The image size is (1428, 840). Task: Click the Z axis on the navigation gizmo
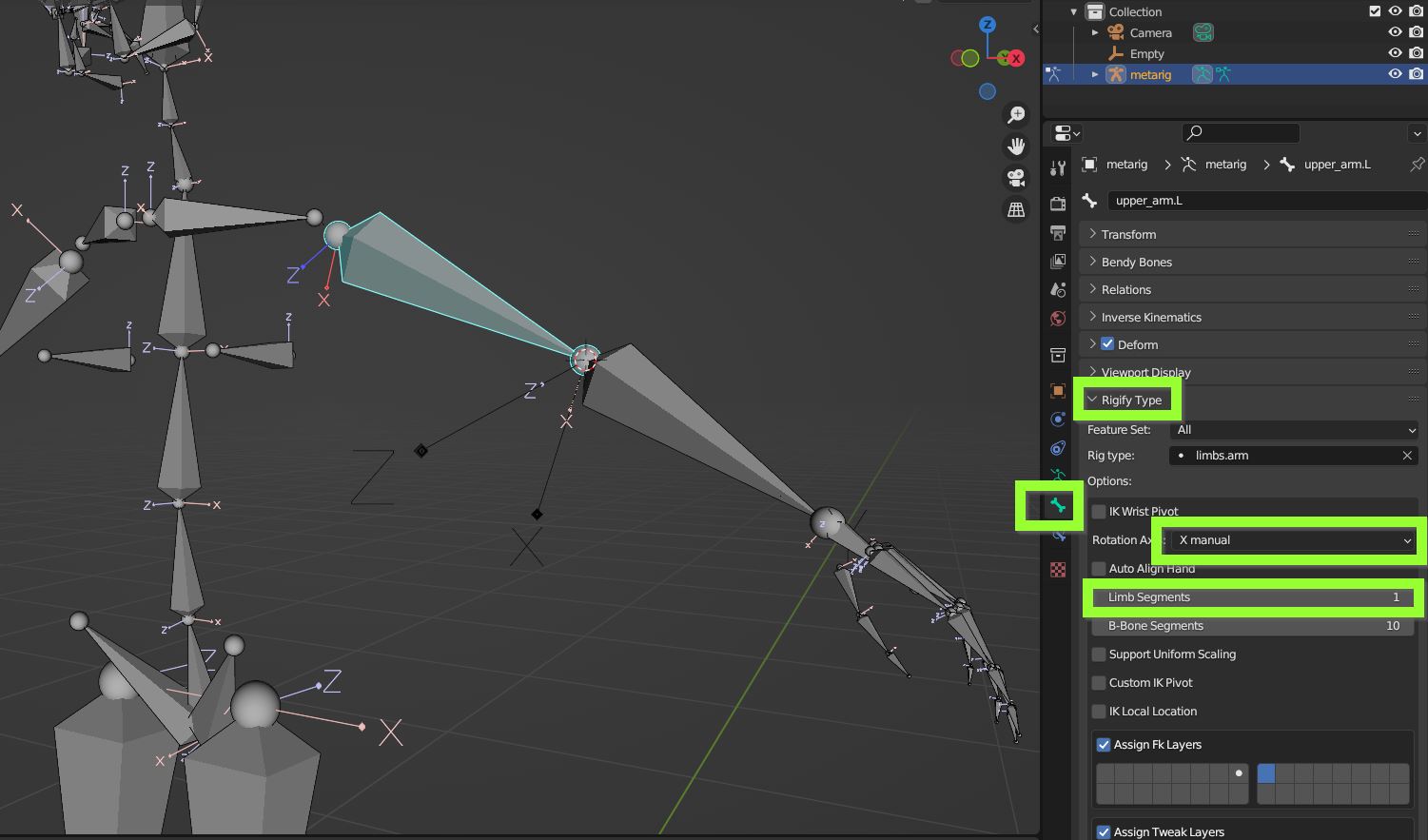[x=988, y=25]
